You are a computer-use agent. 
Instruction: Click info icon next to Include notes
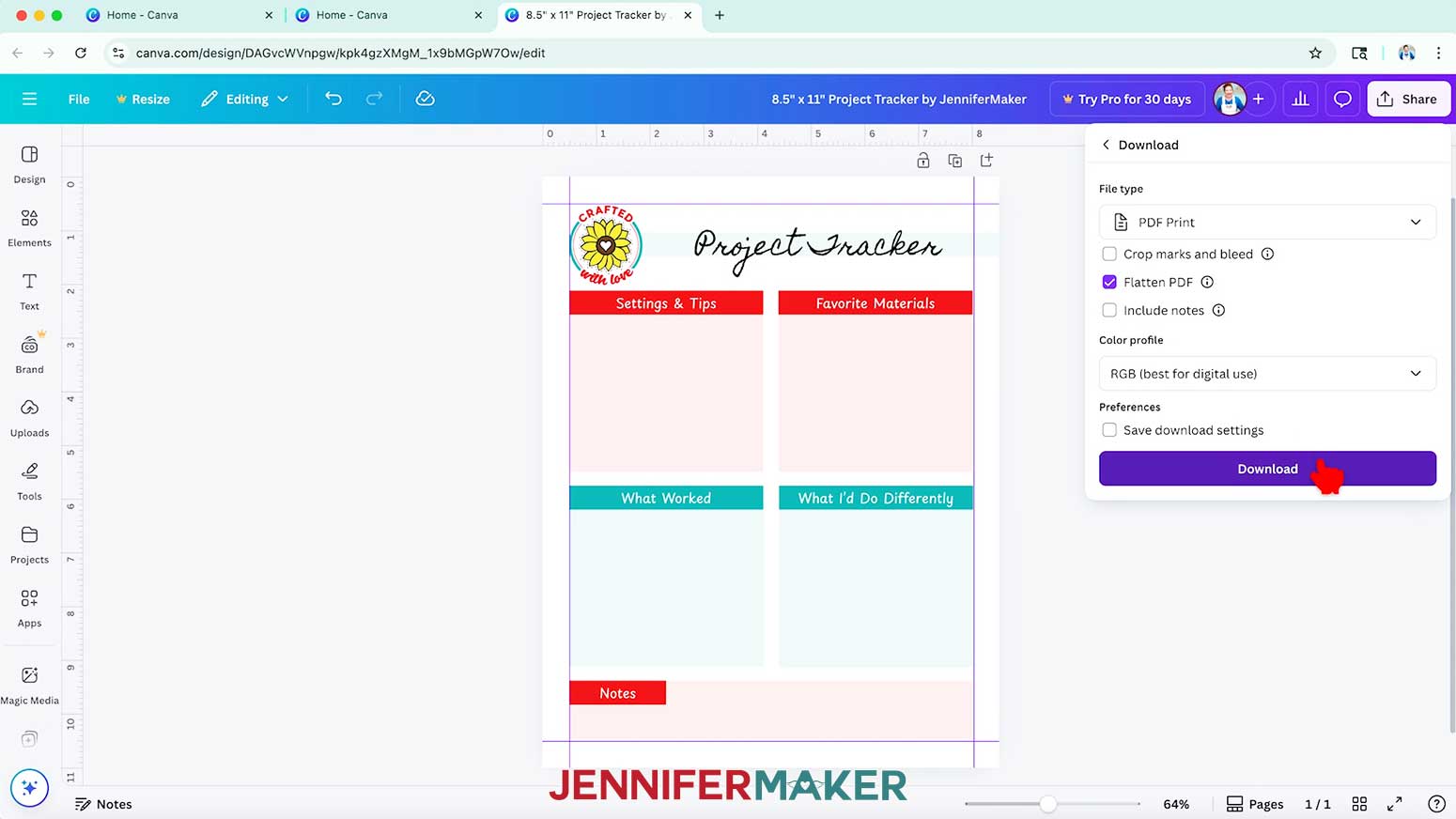pyautogui.click(x=1218, y=310)
